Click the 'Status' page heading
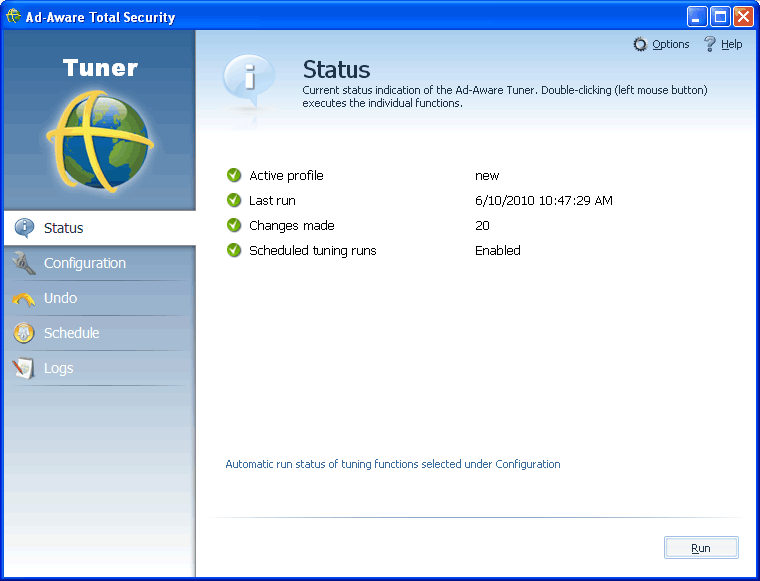760x581 pixels. (336, 69)
